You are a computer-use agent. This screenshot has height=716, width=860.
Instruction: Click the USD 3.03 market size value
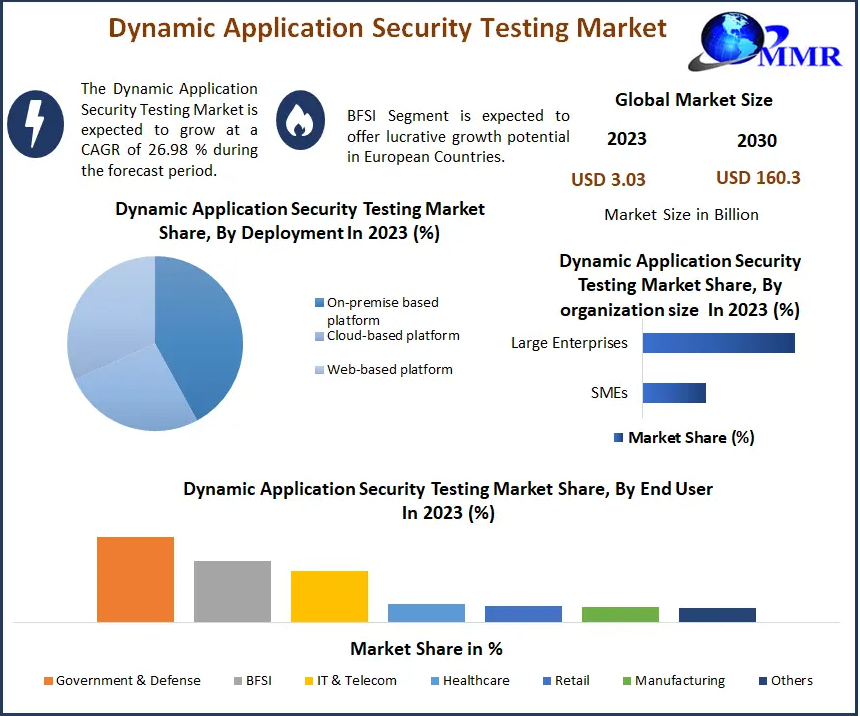(x=608, y=180)
